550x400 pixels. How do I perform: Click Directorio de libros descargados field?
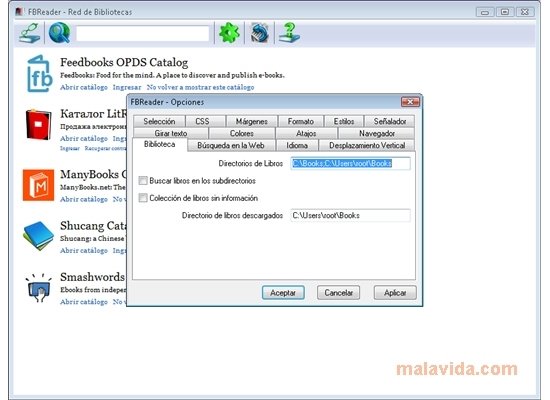pos(350,215)
